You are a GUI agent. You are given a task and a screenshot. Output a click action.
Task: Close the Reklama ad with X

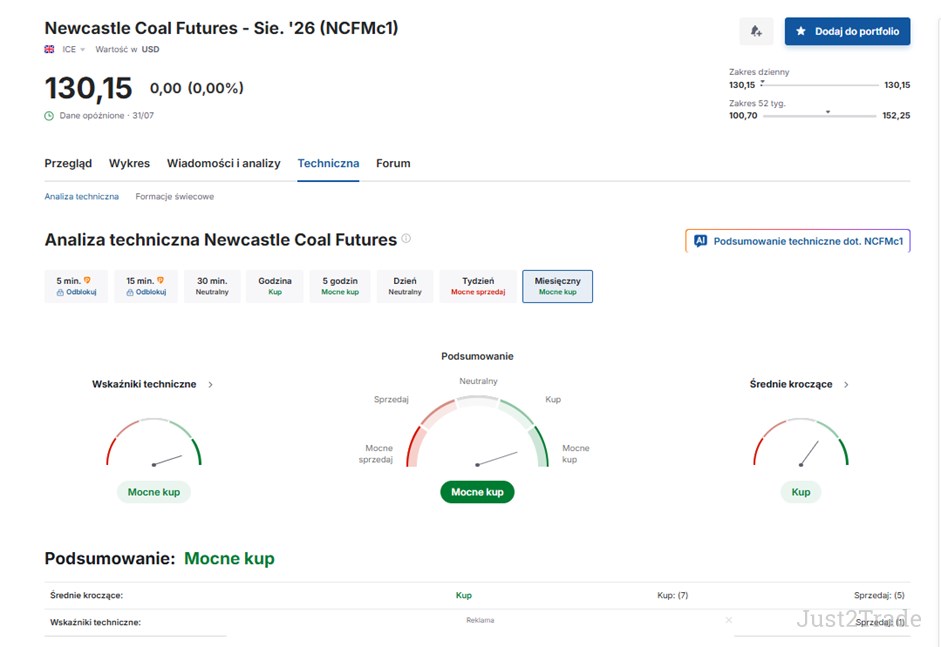point(729,620)
